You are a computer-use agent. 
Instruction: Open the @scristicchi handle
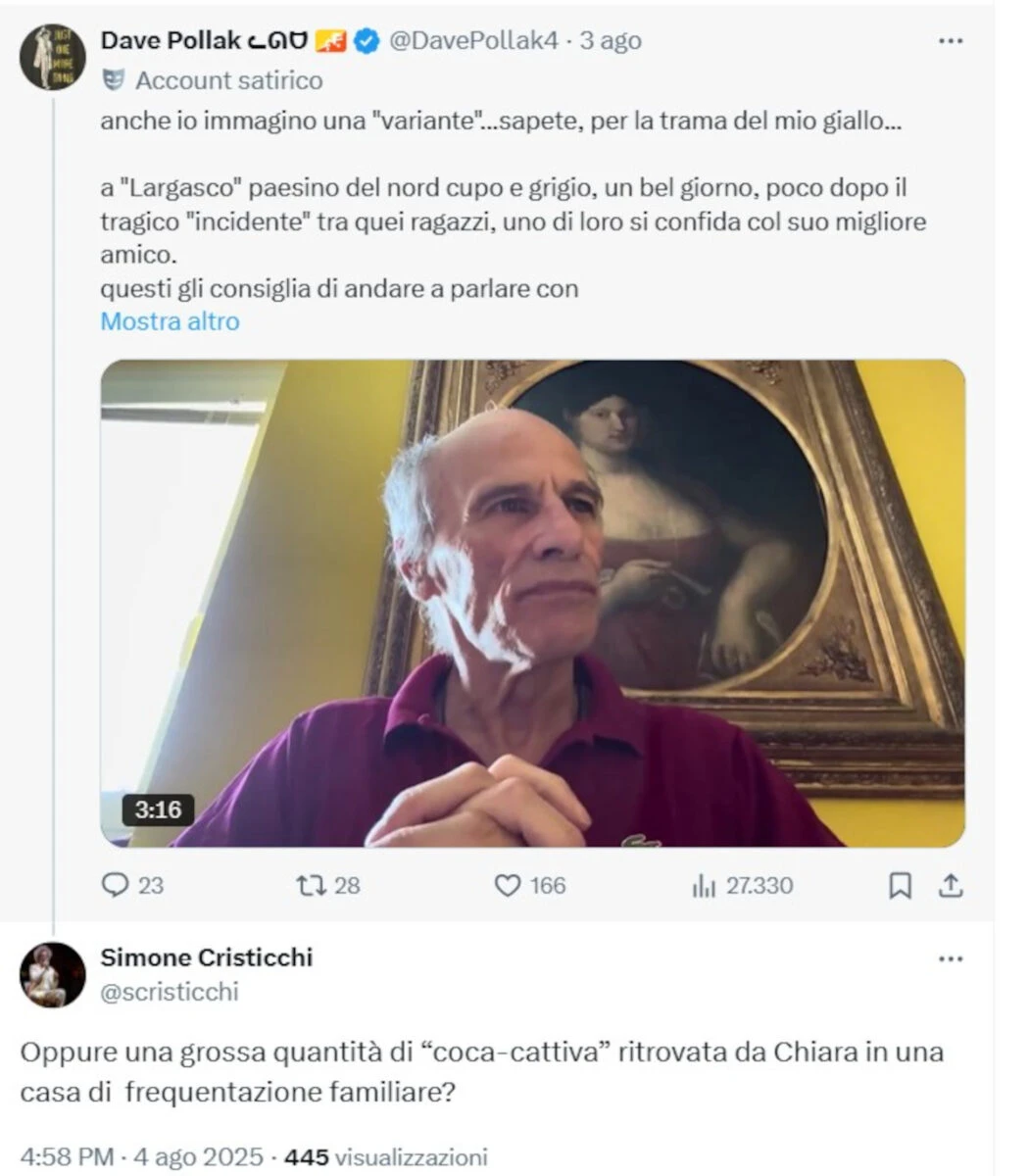point(170,992)
